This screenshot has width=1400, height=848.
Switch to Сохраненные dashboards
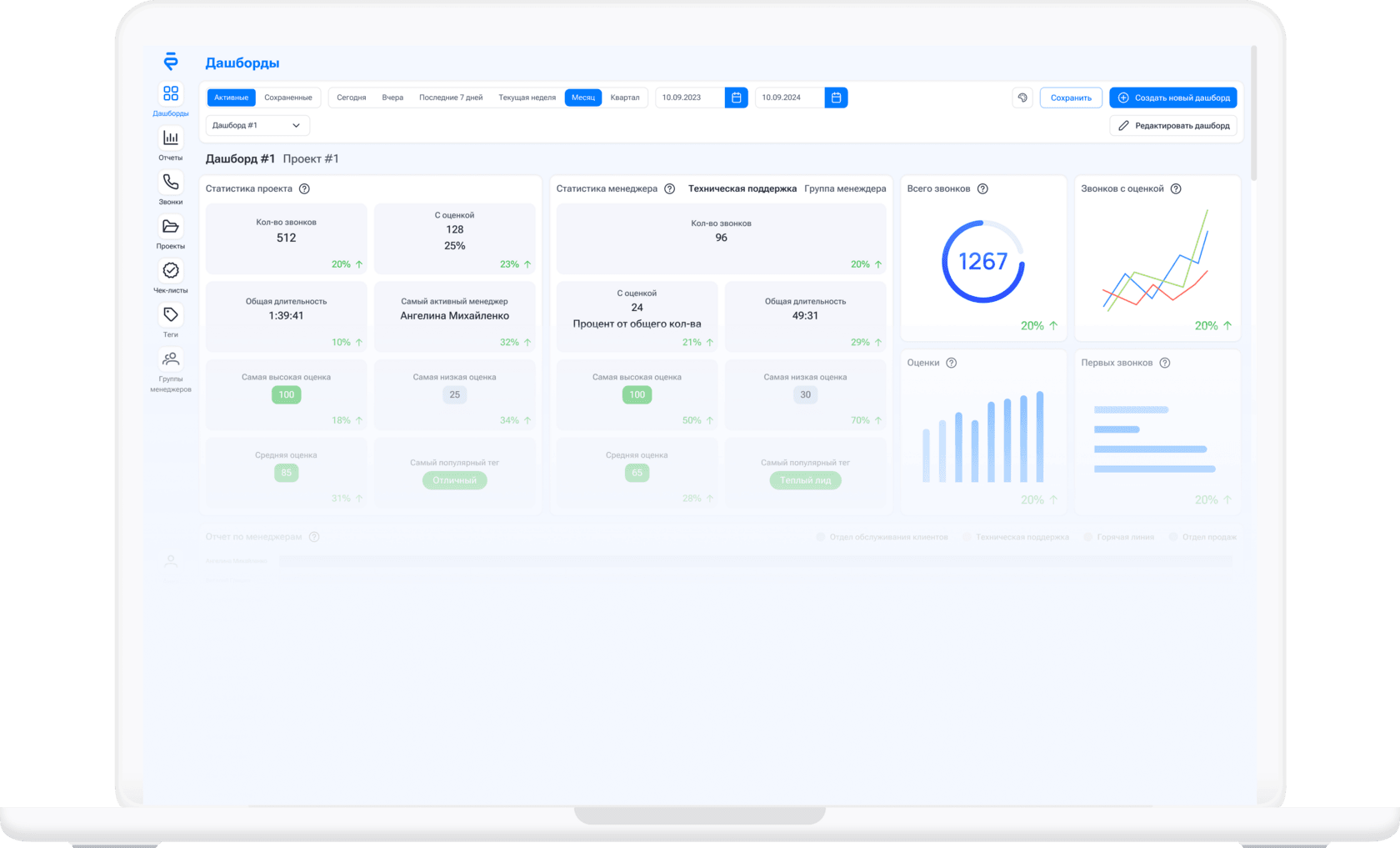point(288,98)
